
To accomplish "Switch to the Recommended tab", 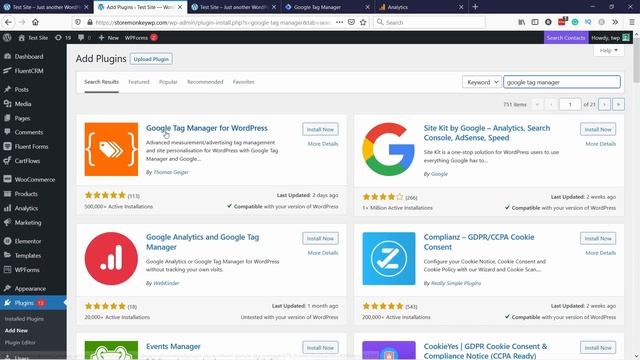I will pos(205,82).
